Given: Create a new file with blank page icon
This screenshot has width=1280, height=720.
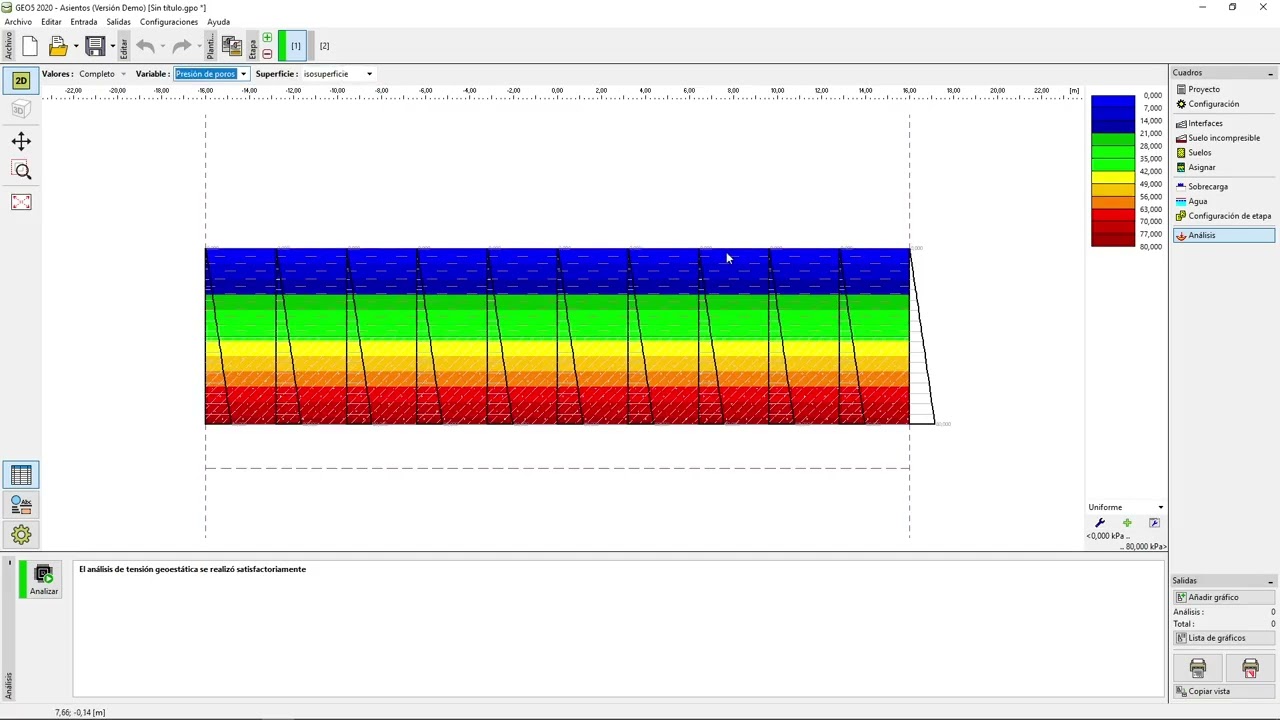Looking at the screenshot, I should [x=29, y=46].
